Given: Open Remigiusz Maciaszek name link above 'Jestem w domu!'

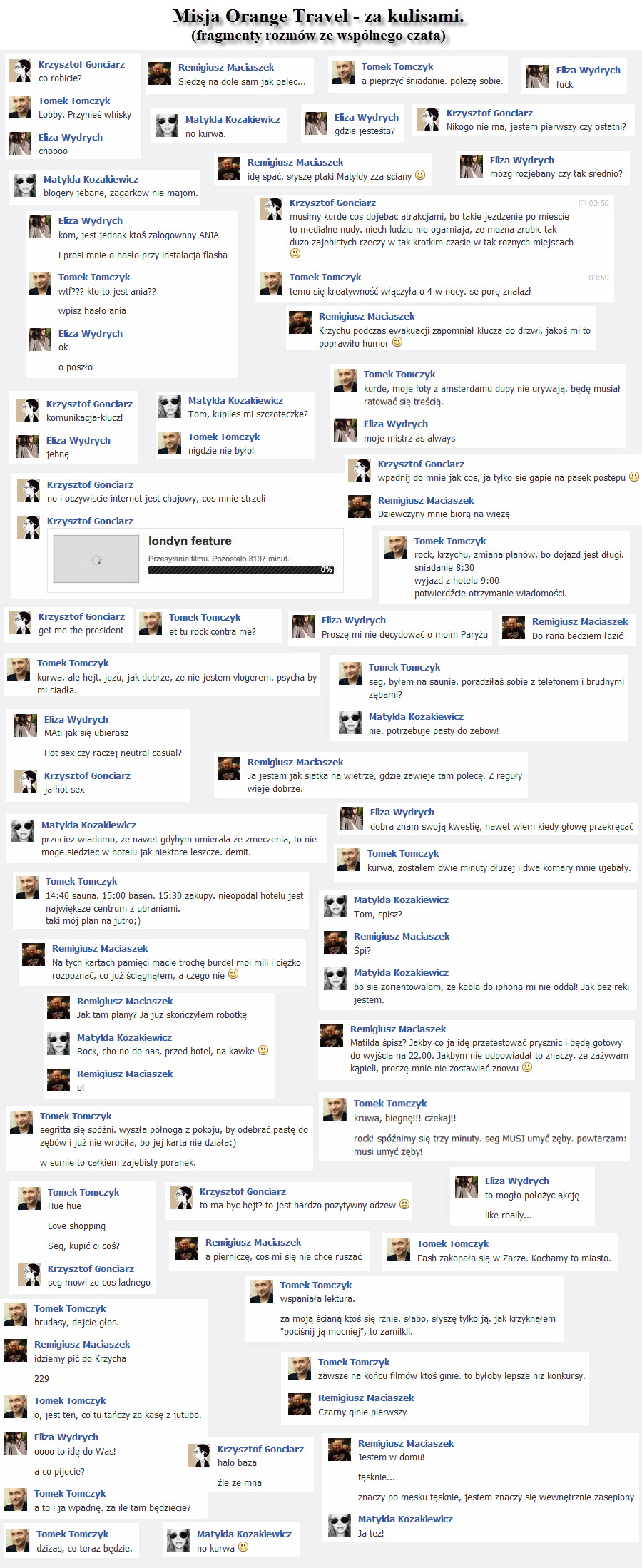Looking at the screenshot, I should pyautogui.click(x=406, y=1443).
